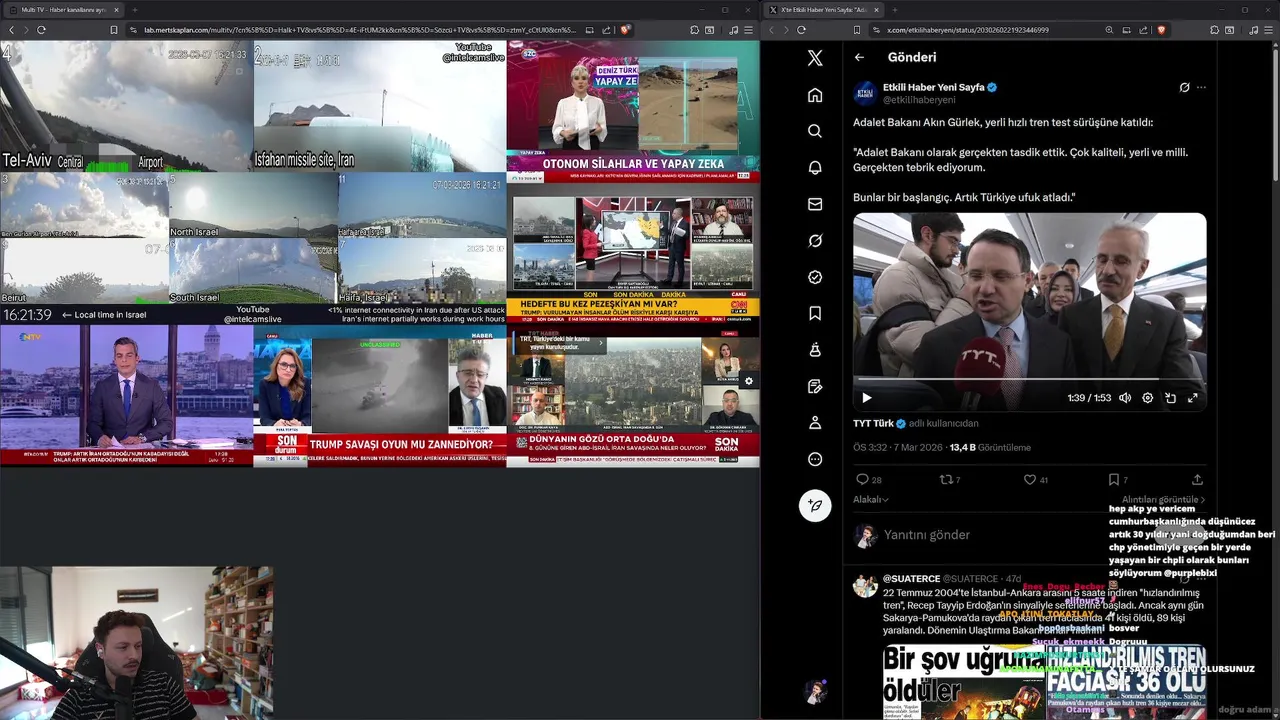Open Bookmarks in the X sidebar
The image size is (1280, 720).
pos(815,314)
